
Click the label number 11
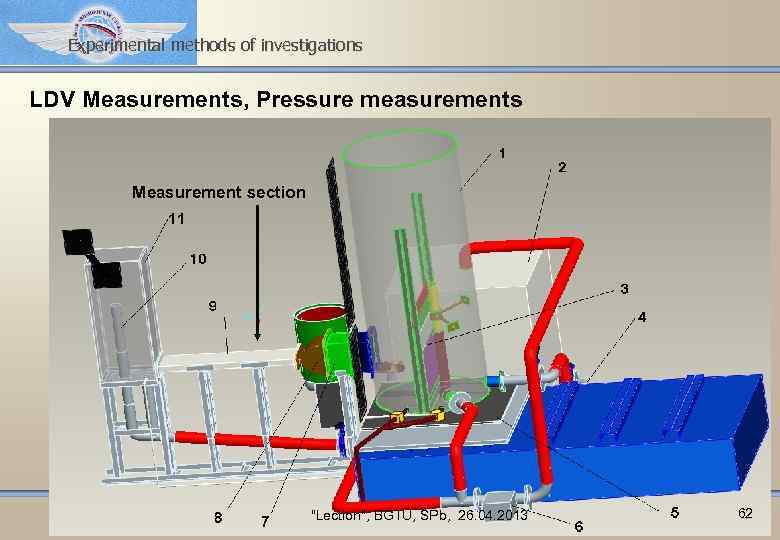pyautogui.click(x=177, y=218)
